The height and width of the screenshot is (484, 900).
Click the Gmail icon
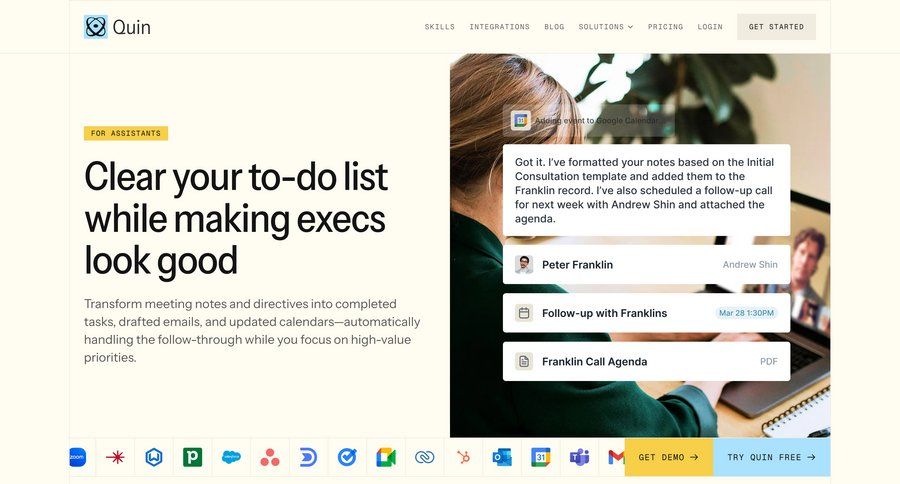coord(616,457)
